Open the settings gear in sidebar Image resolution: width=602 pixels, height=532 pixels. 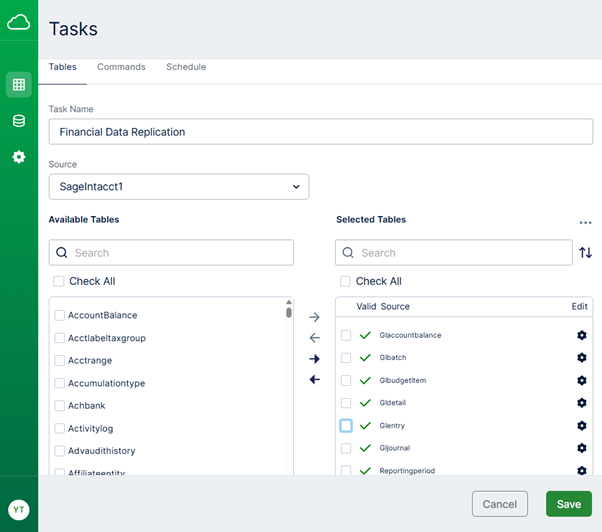19,157
